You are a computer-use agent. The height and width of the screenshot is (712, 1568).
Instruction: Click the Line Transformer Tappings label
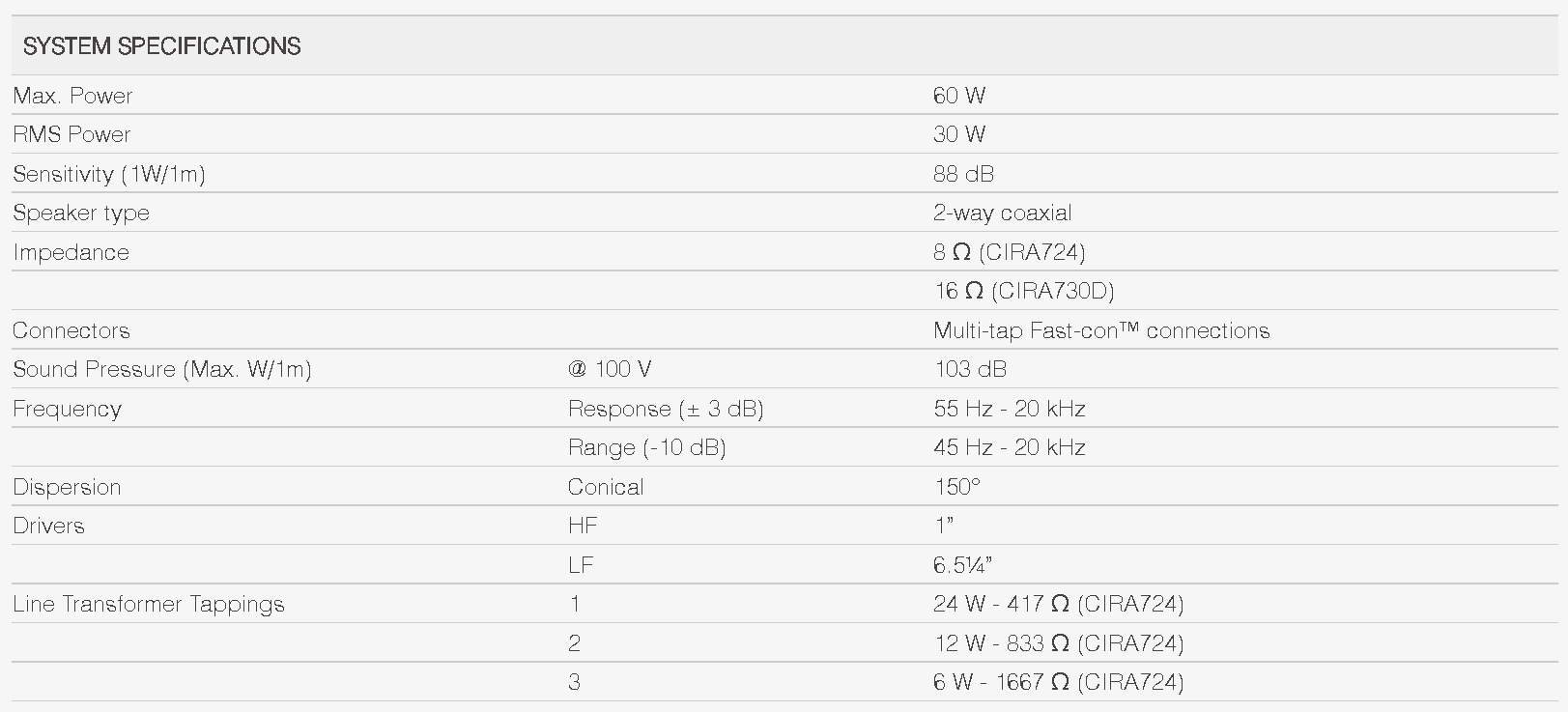click(148, 604)
